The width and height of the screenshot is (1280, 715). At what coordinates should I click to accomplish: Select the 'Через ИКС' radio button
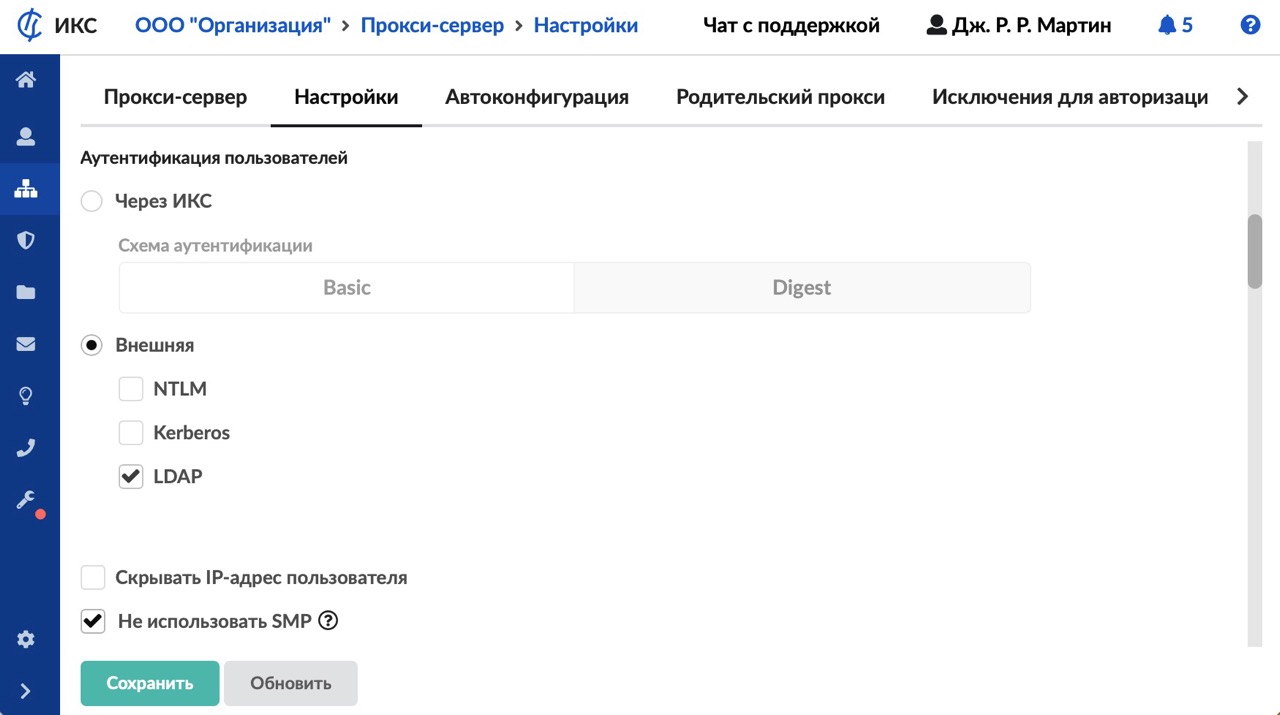(92, 201)
